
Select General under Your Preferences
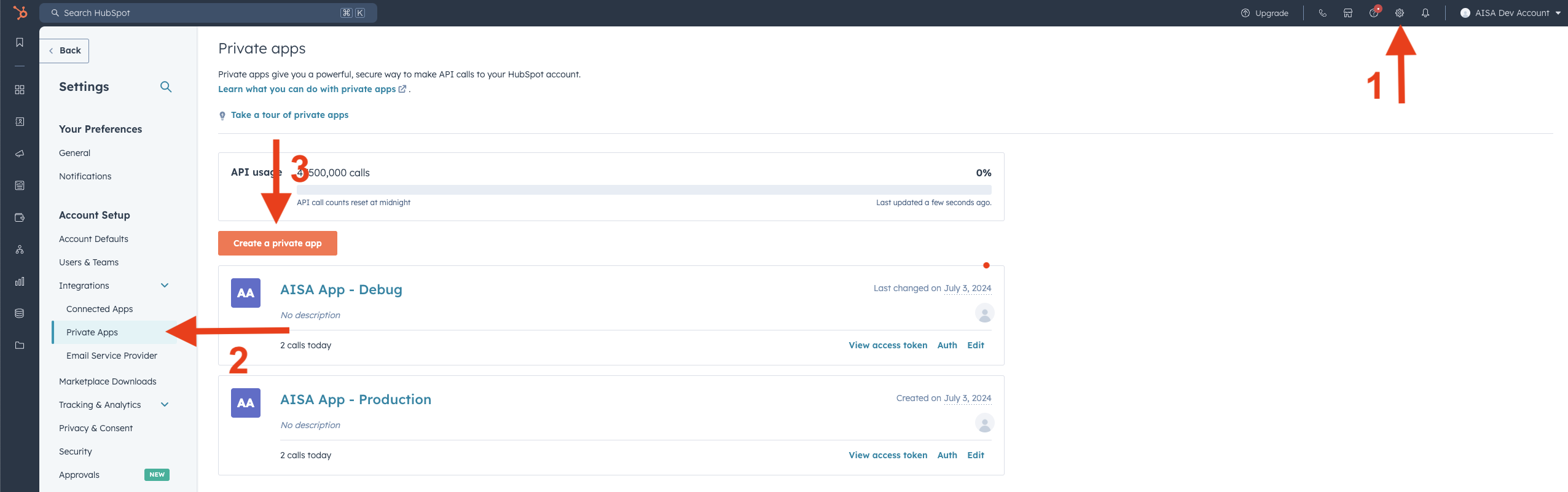74,153
